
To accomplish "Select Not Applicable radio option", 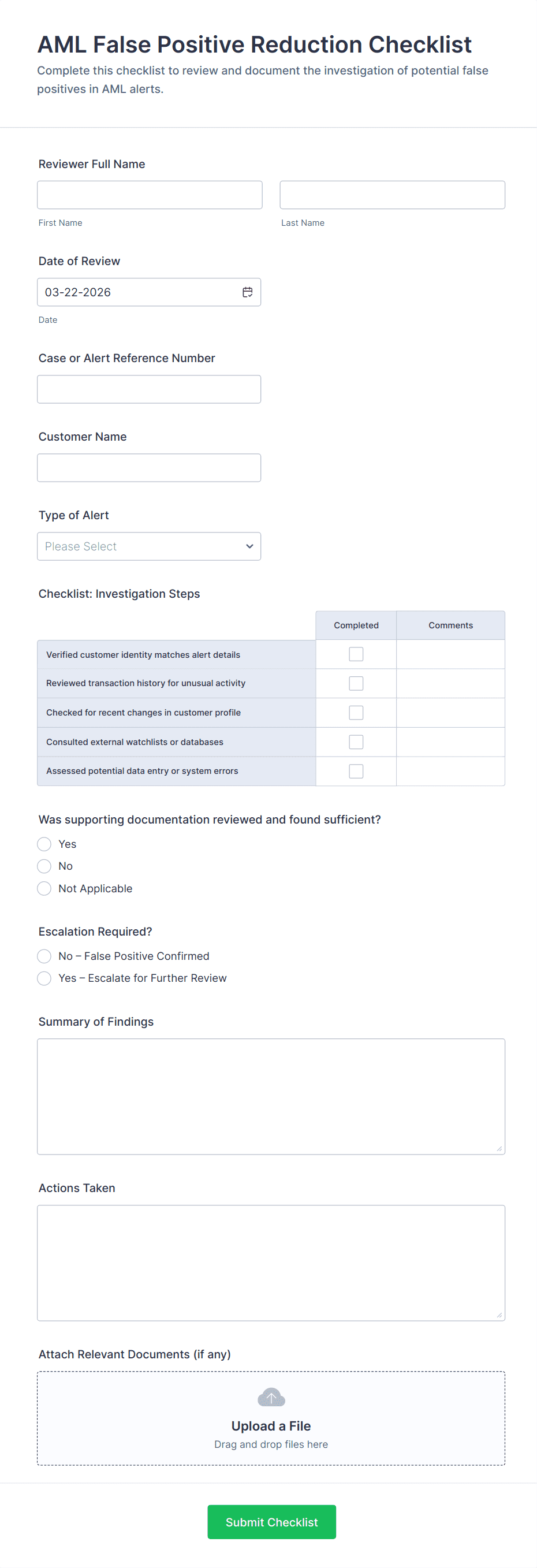I will click(x=44, y=889).
